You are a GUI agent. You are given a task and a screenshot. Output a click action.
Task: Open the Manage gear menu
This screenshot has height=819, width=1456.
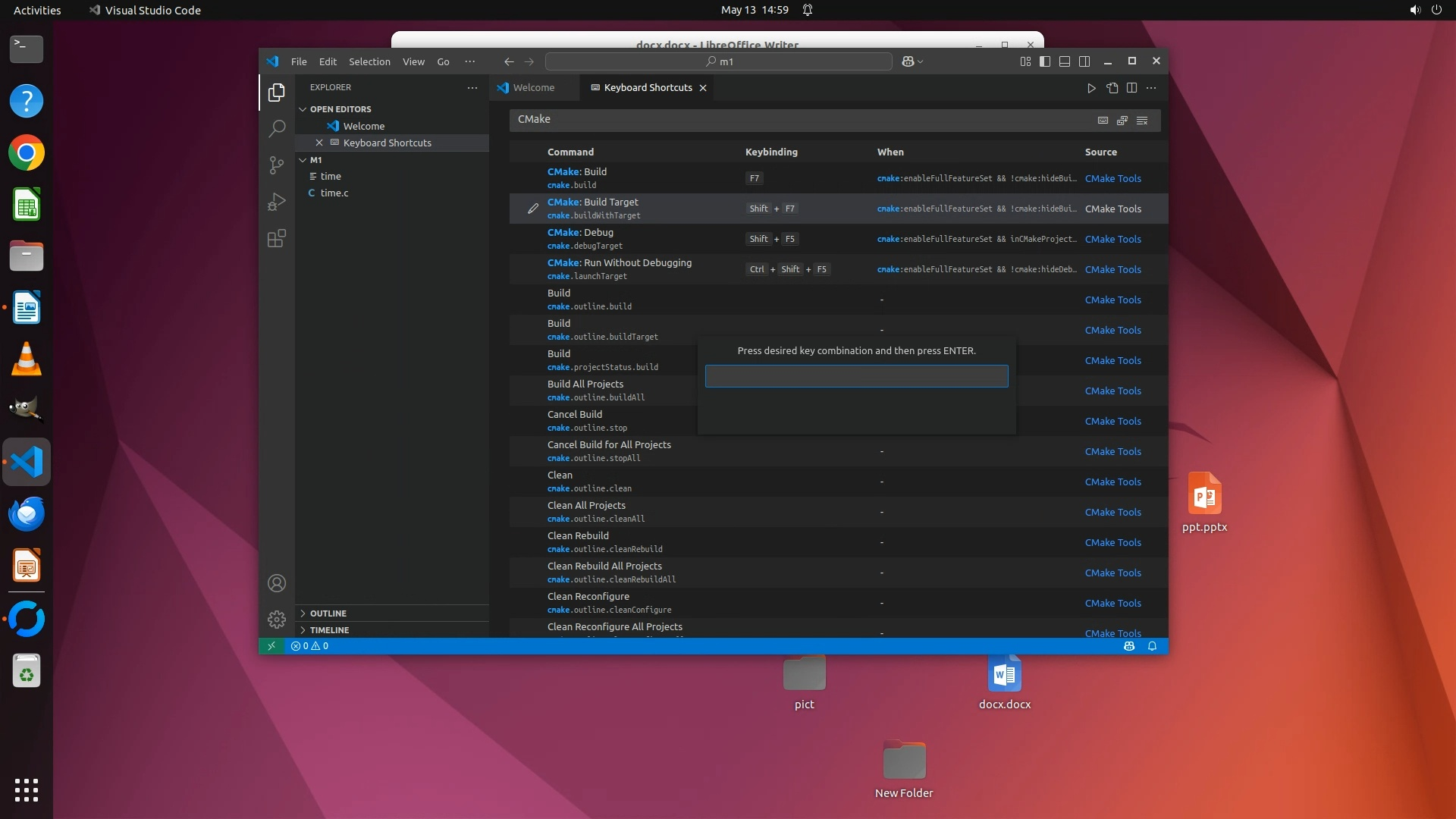click(x=277, y=620)
